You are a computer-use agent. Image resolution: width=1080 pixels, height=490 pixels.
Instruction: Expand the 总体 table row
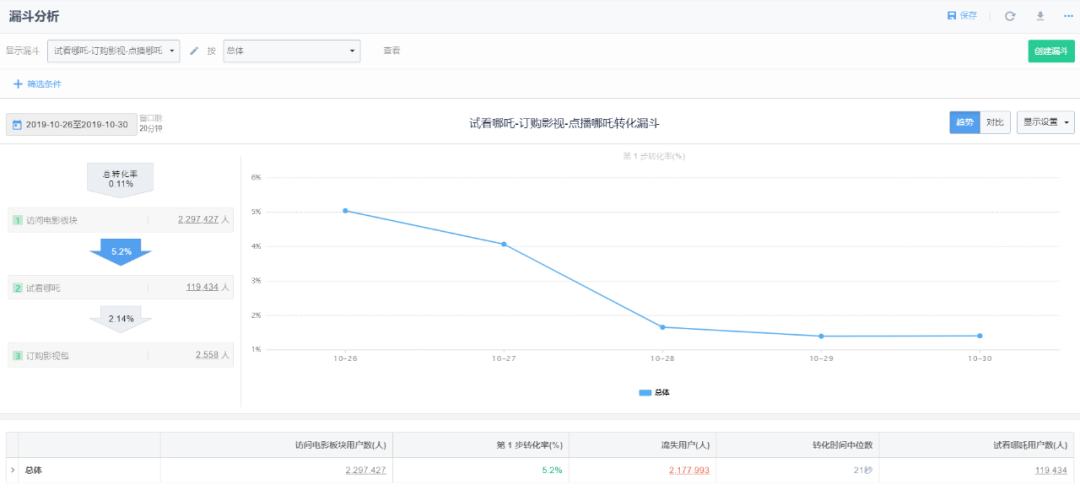coord(12,470)
